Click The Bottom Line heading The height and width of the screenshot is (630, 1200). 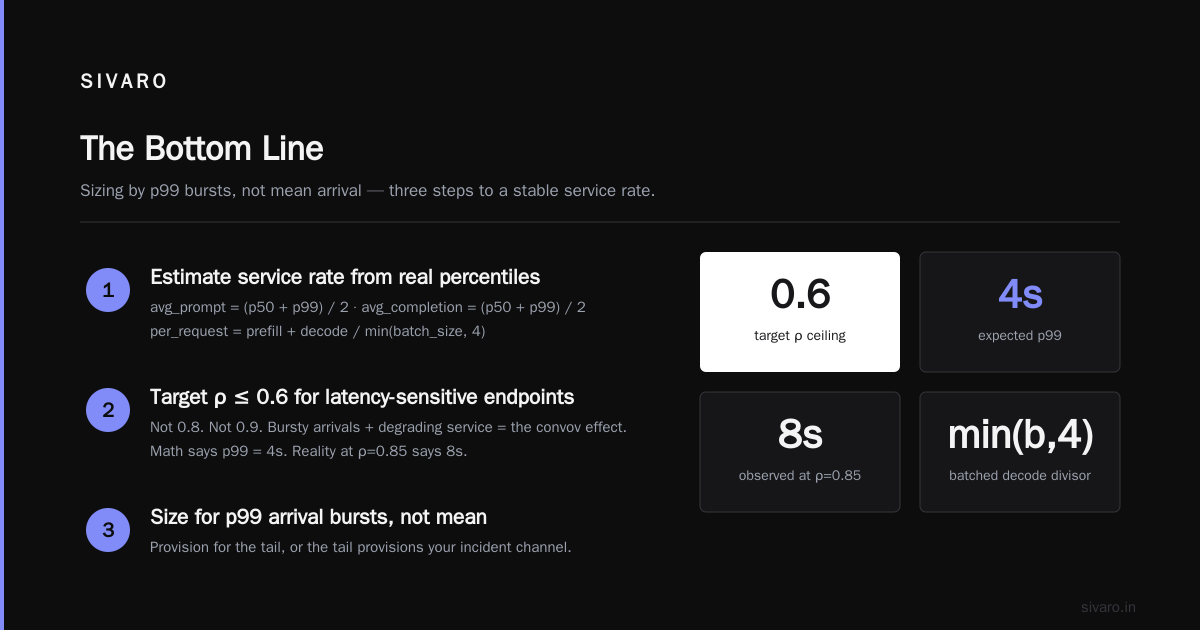(x=202, y=148)
